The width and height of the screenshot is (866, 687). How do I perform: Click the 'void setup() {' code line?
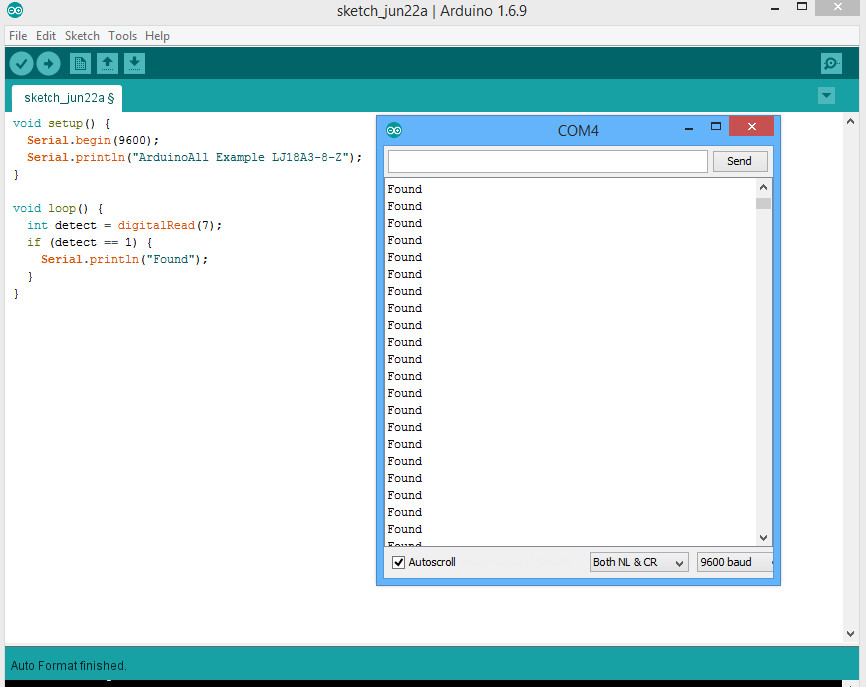click(x=61, y=123)
